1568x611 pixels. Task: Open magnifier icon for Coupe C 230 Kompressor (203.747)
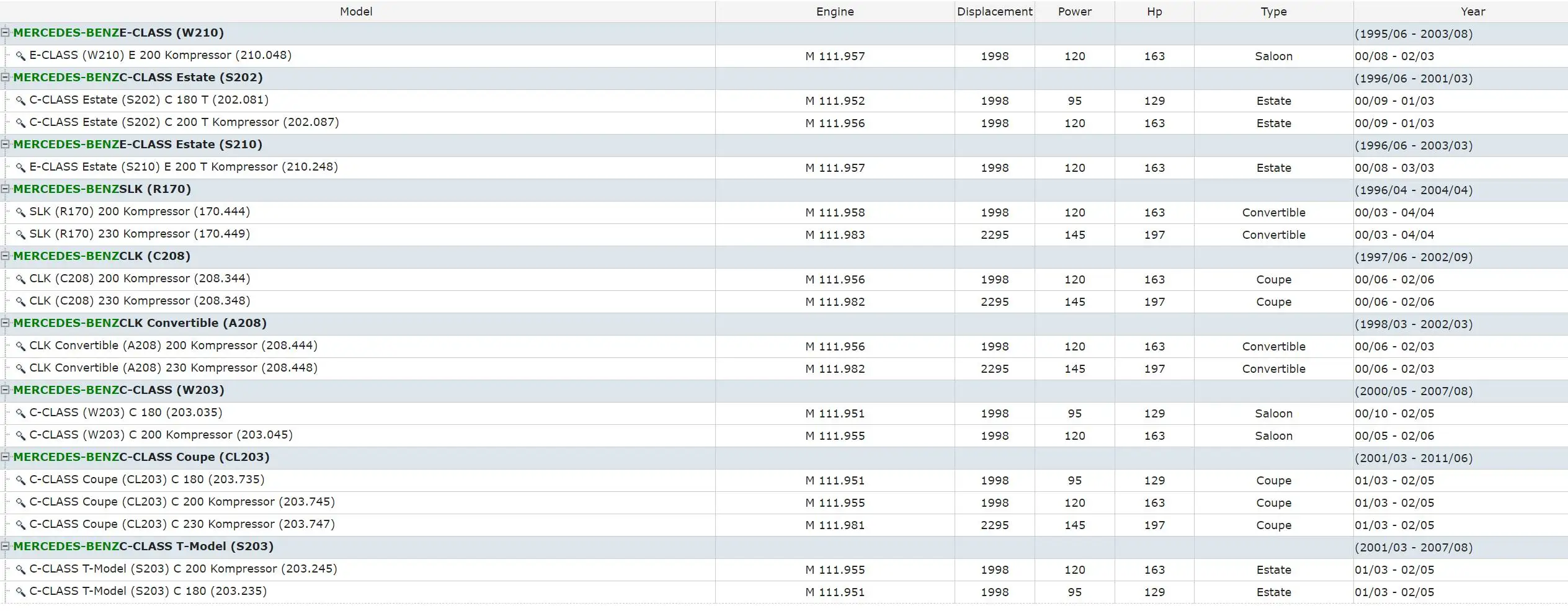click(x=20, y=525)
